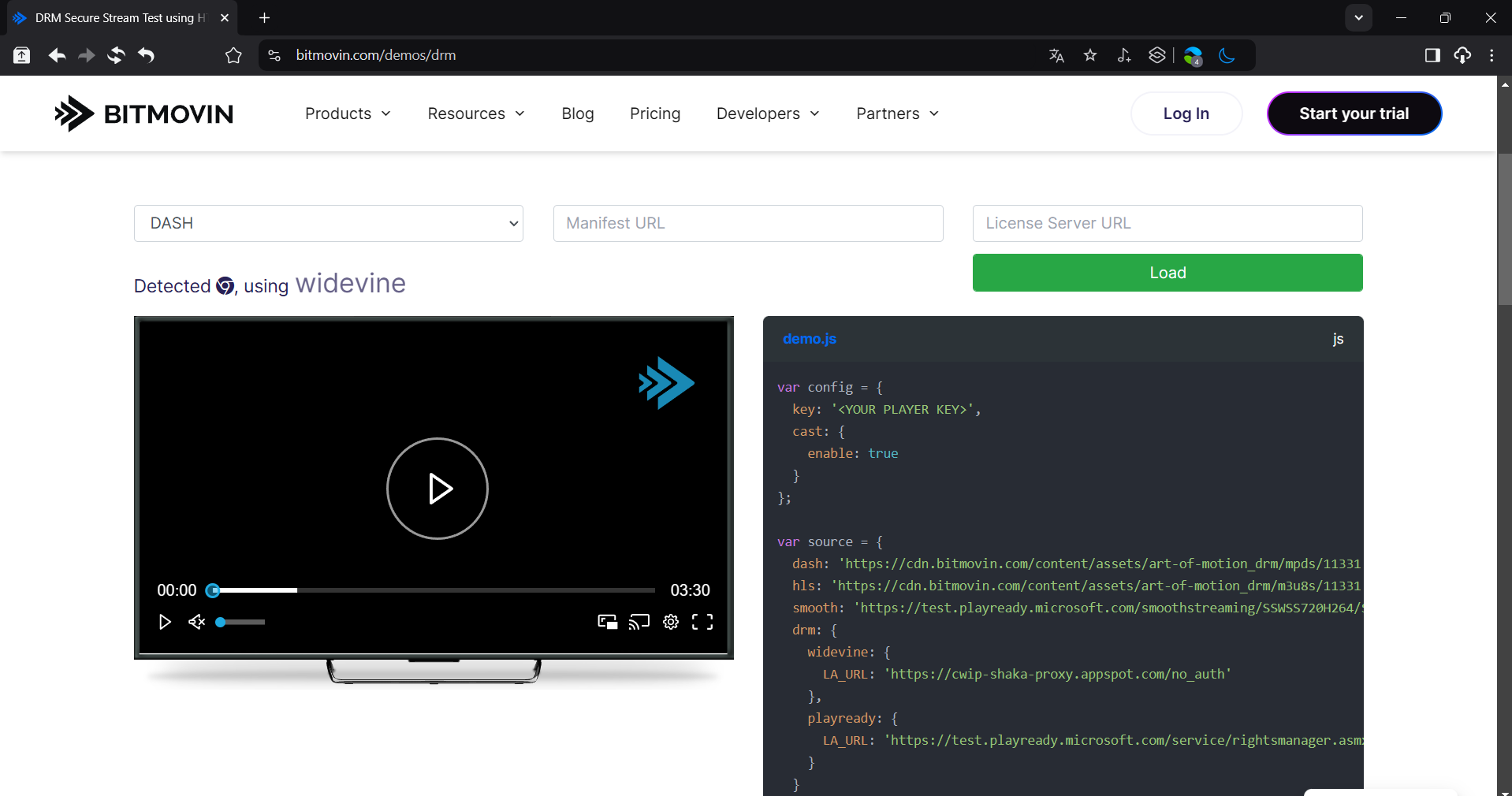
Task: Expand the Products navigation menu
Action: (x=347, y=113)
